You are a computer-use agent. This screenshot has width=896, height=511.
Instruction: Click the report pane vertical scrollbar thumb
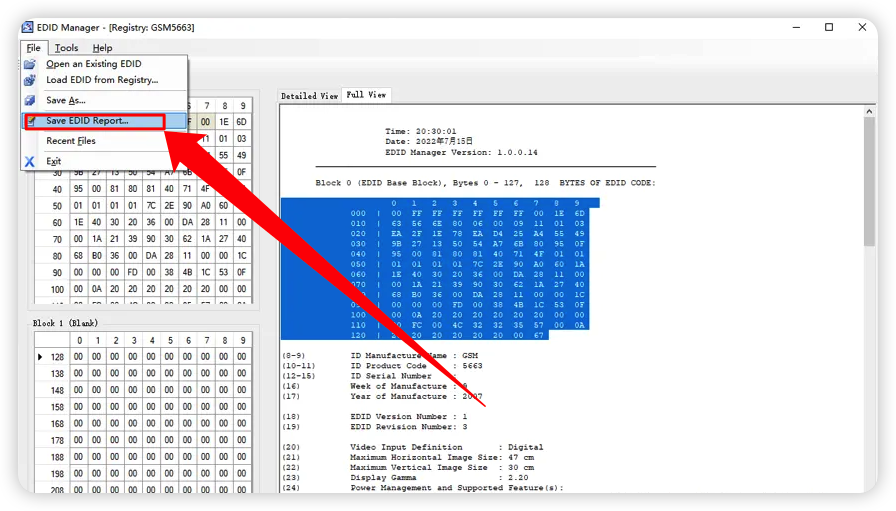coord(869,182)
